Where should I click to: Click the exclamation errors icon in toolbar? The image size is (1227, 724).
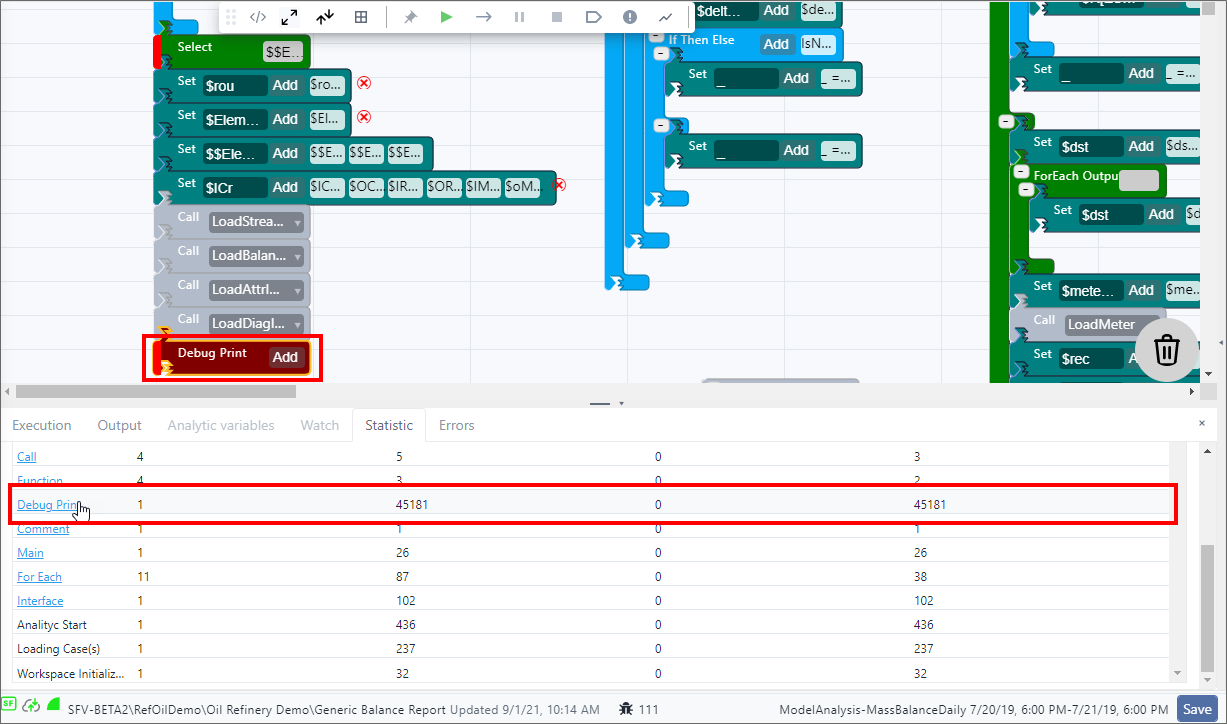click(x=629, y=17)
